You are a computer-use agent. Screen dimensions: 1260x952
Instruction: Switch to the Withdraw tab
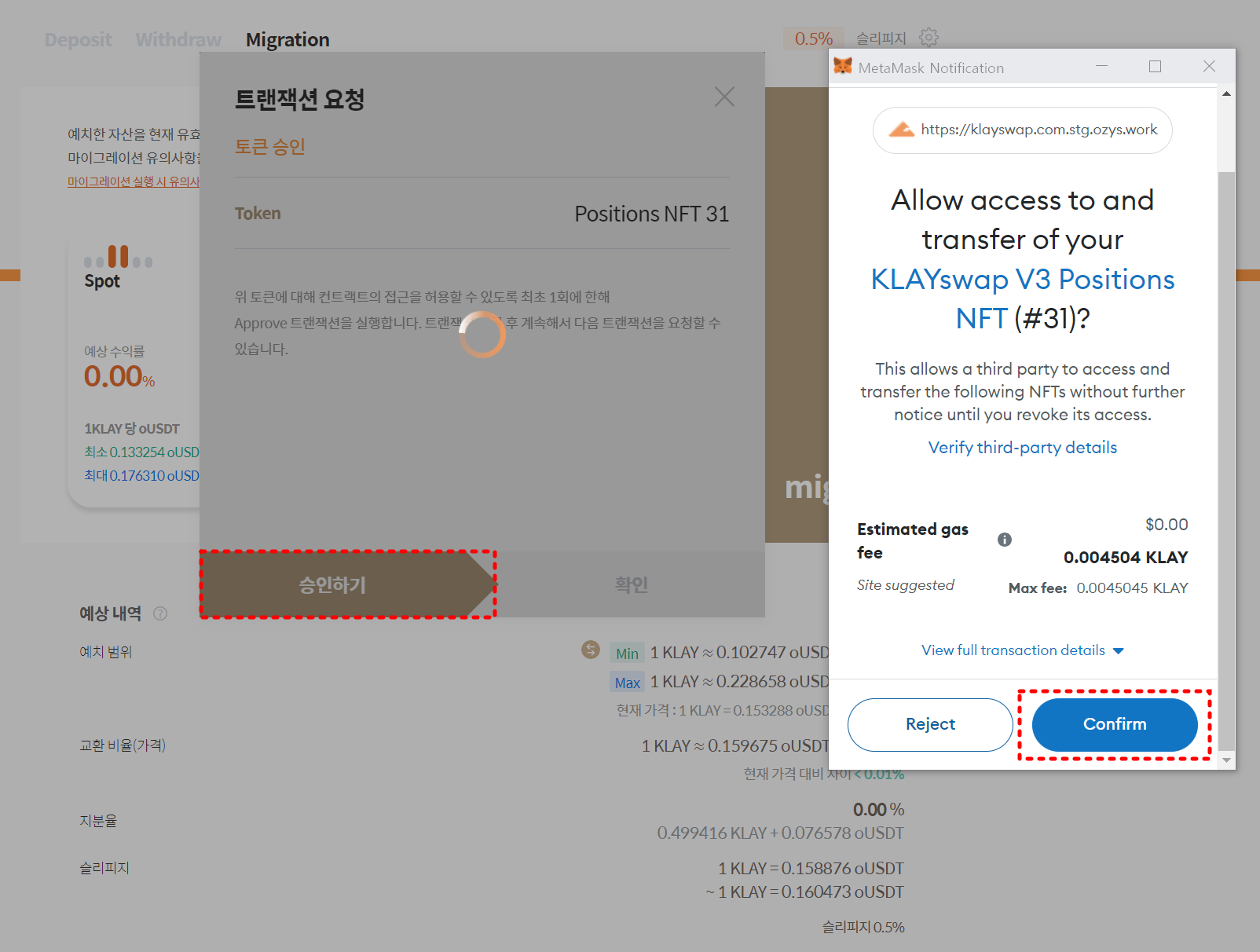(x=178, y=39)
